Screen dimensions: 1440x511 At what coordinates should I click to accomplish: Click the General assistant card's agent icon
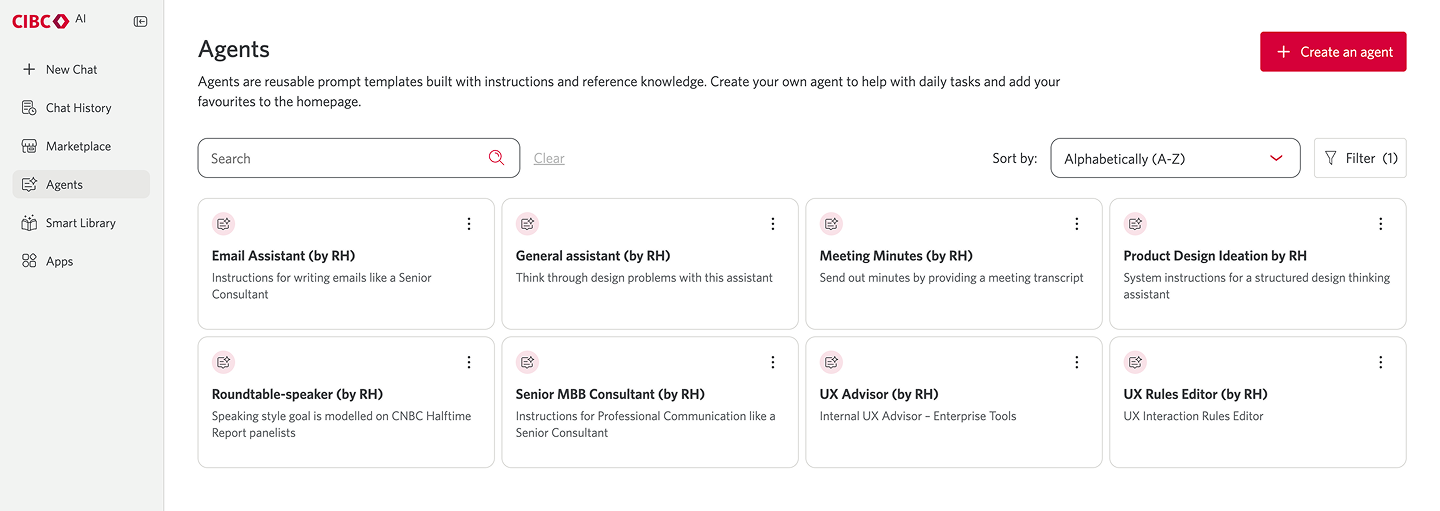528,224
